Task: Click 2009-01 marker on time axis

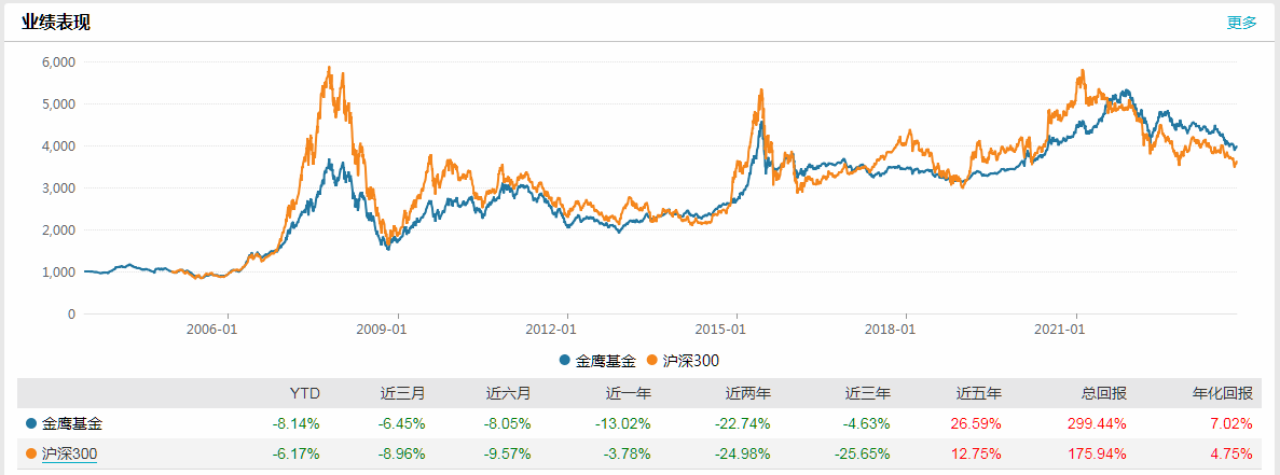Action: click(384, 328)
